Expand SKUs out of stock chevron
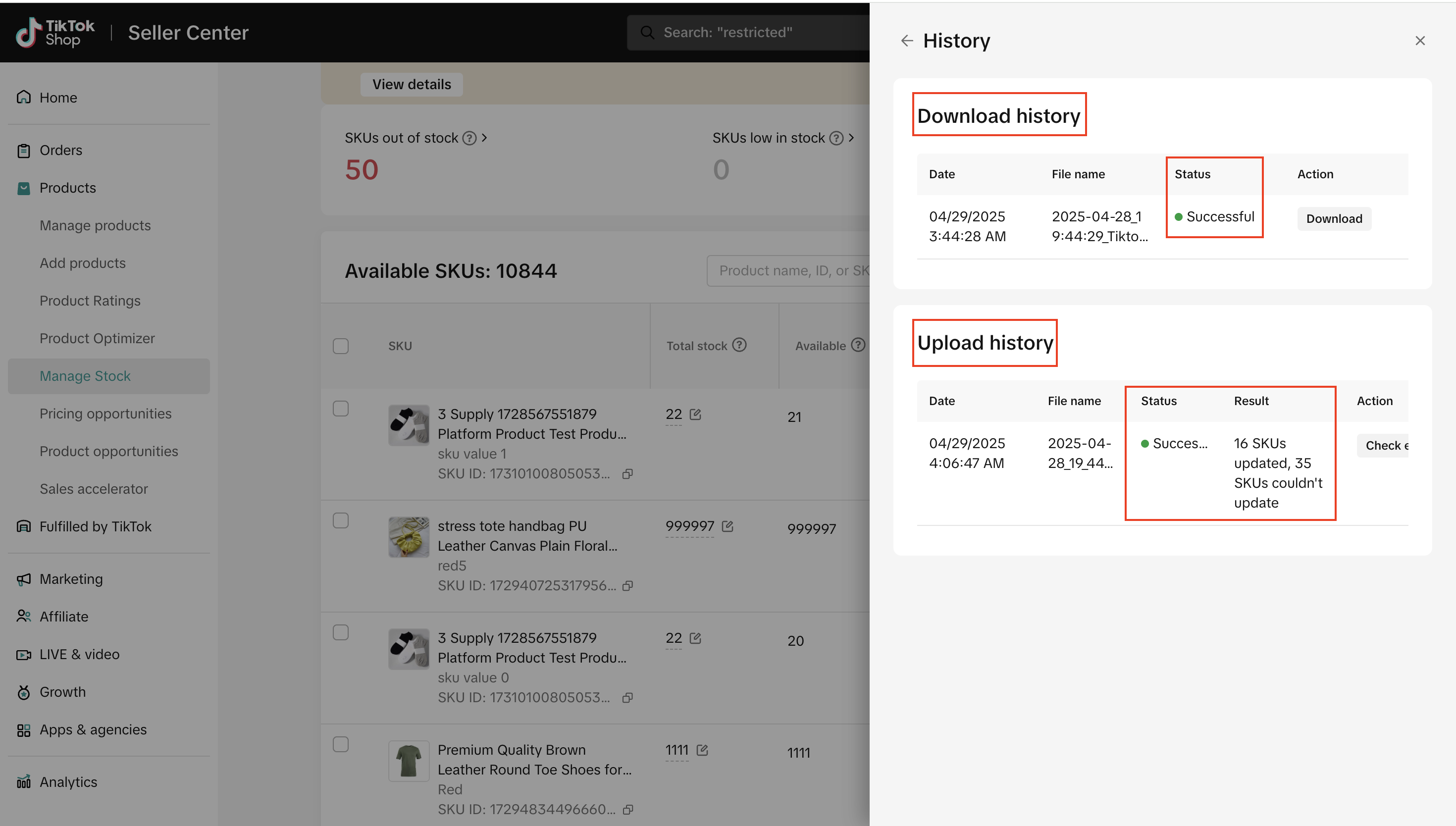The image size is (1456, 826). [x=484, y=138]
